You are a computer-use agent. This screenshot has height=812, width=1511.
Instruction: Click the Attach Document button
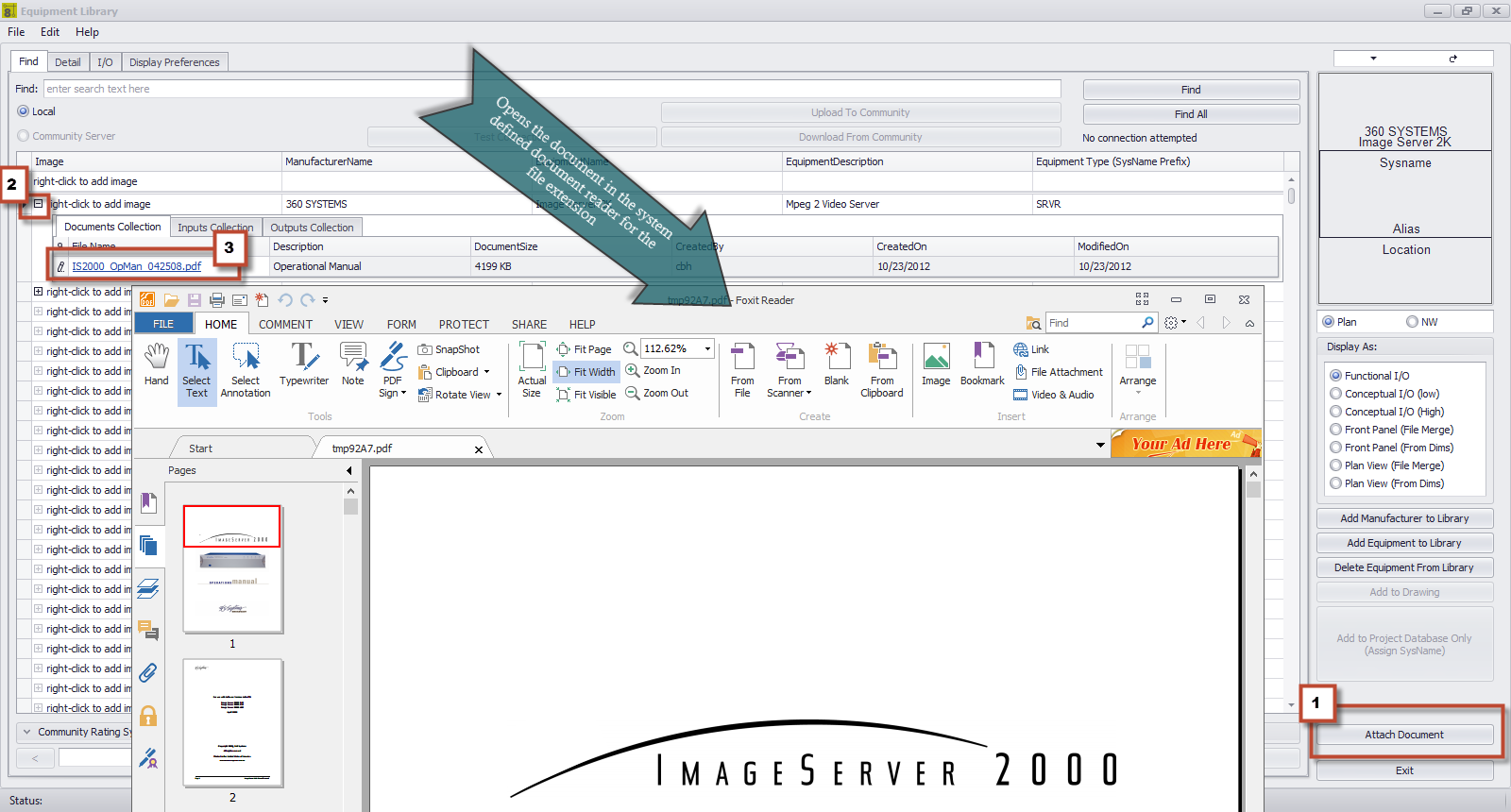pyautogui.click(x=1404, y=735)
